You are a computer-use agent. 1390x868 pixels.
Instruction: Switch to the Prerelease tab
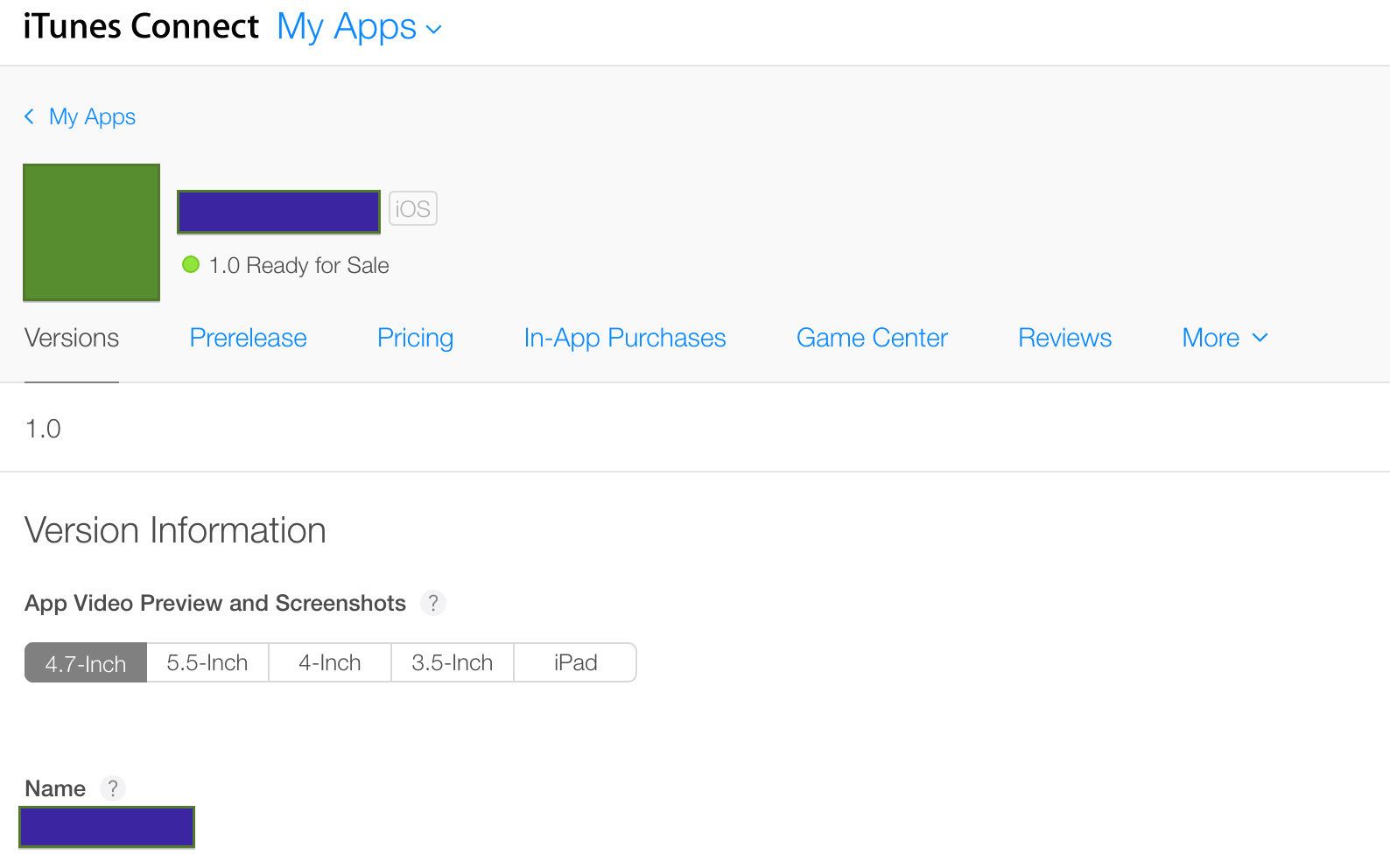(x=248, y=338)
